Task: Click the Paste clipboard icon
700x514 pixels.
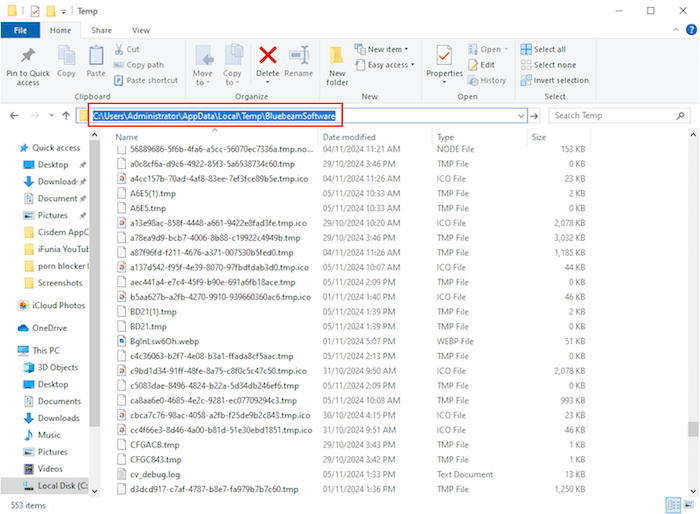Action: point(96,55)
